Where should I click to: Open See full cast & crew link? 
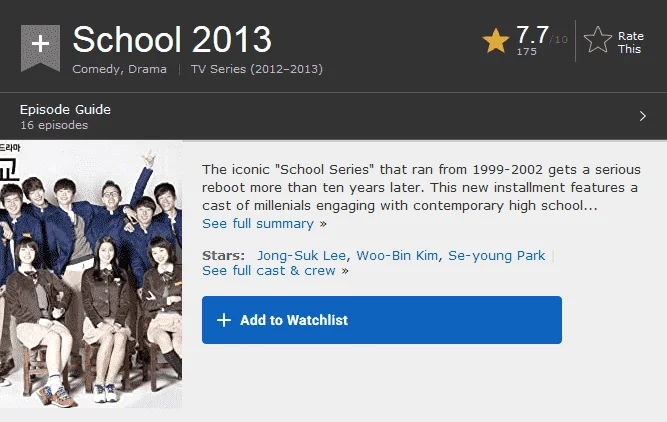[275, 271]
